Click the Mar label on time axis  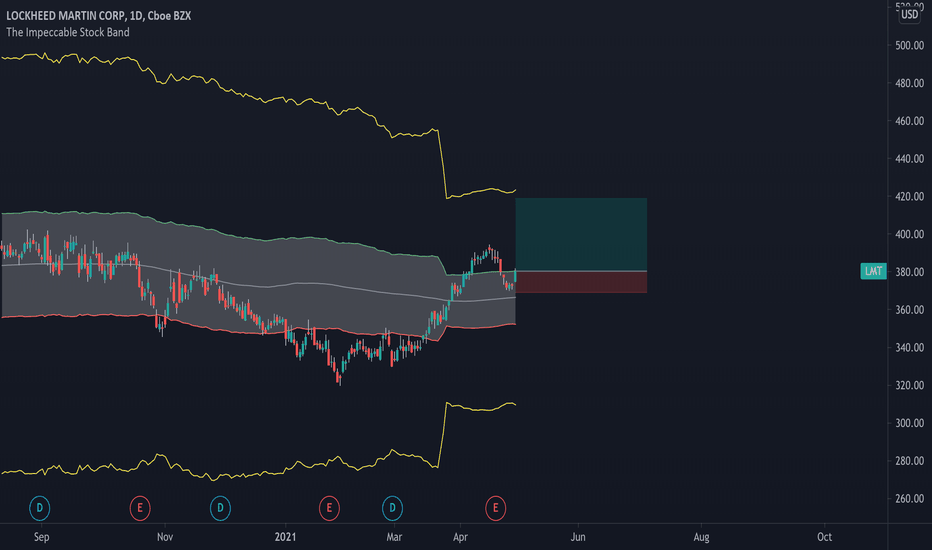coord(394,537)
